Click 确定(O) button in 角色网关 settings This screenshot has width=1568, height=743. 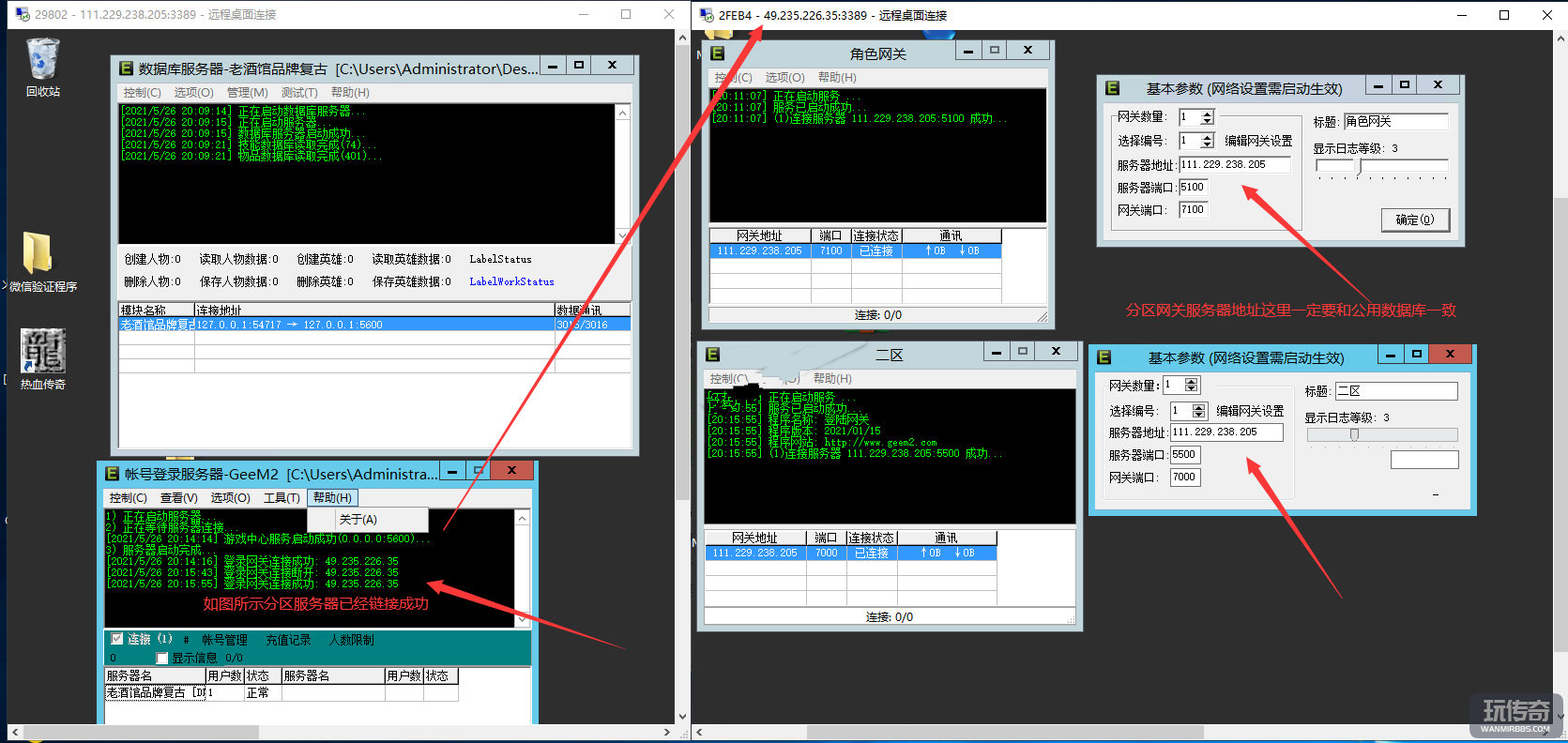tap(1415, 220)
